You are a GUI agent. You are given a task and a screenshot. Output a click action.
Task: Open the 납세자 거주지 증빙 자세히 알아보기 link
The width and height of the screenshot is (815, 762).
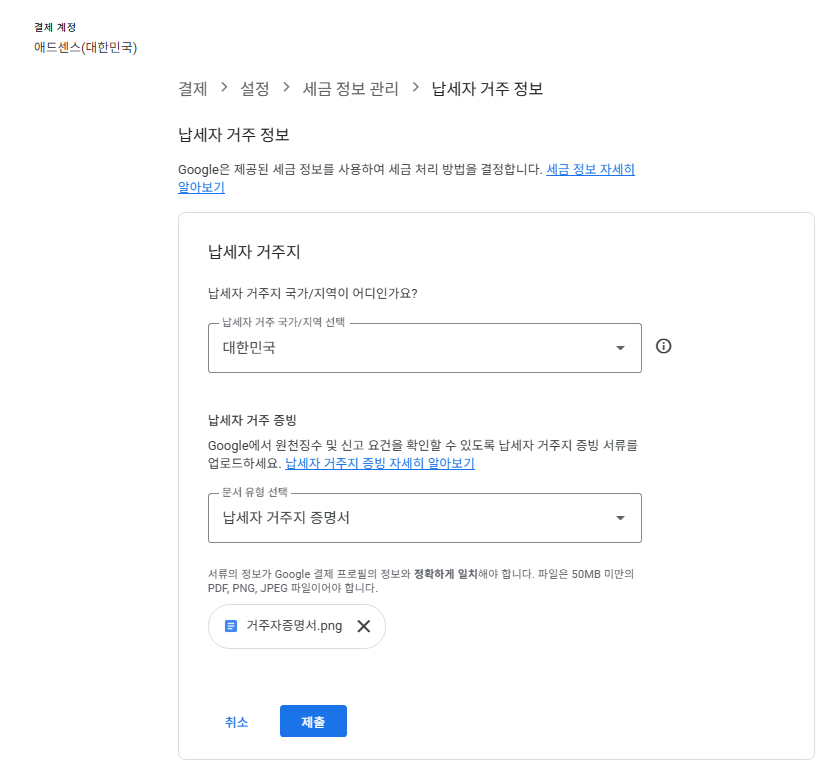click(381, 462)
